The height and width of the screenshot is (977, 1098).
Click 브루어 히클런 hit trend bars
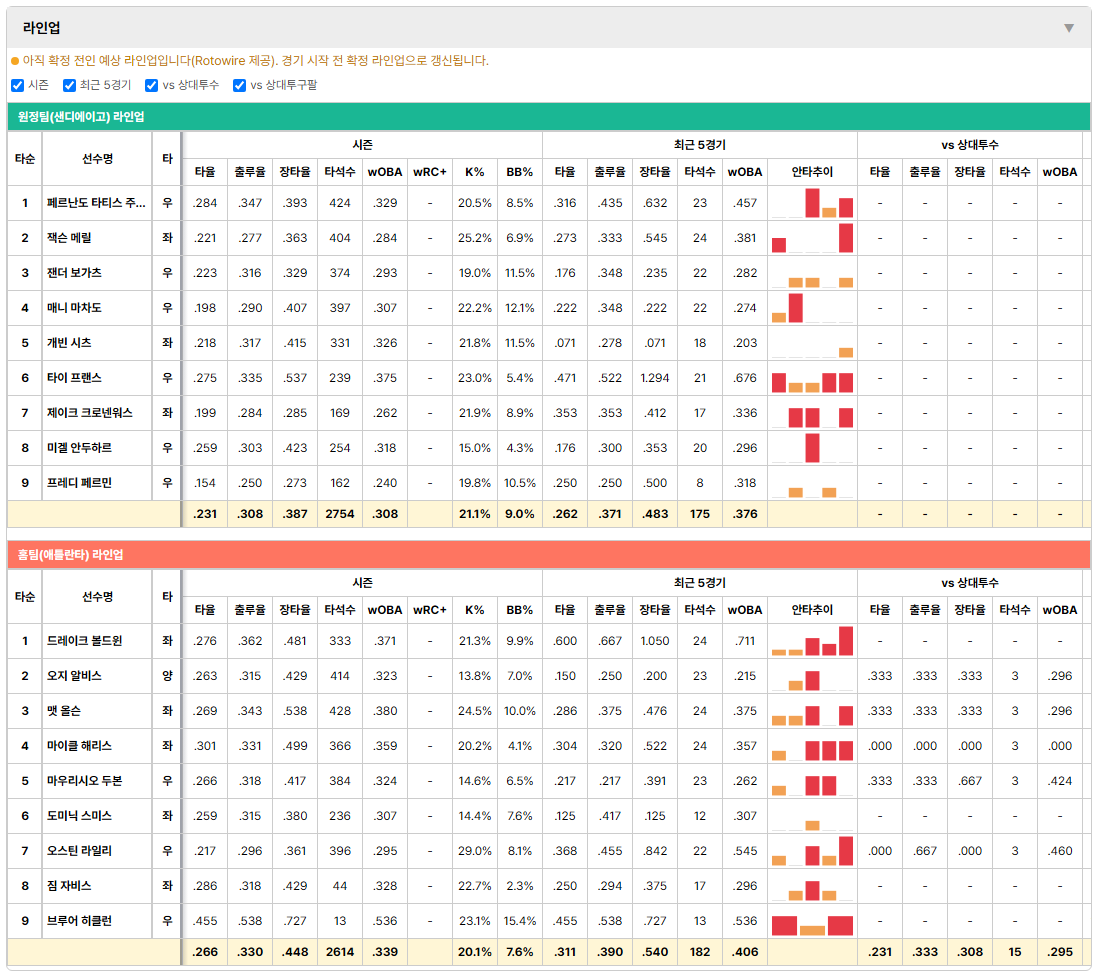pos(812,921)
